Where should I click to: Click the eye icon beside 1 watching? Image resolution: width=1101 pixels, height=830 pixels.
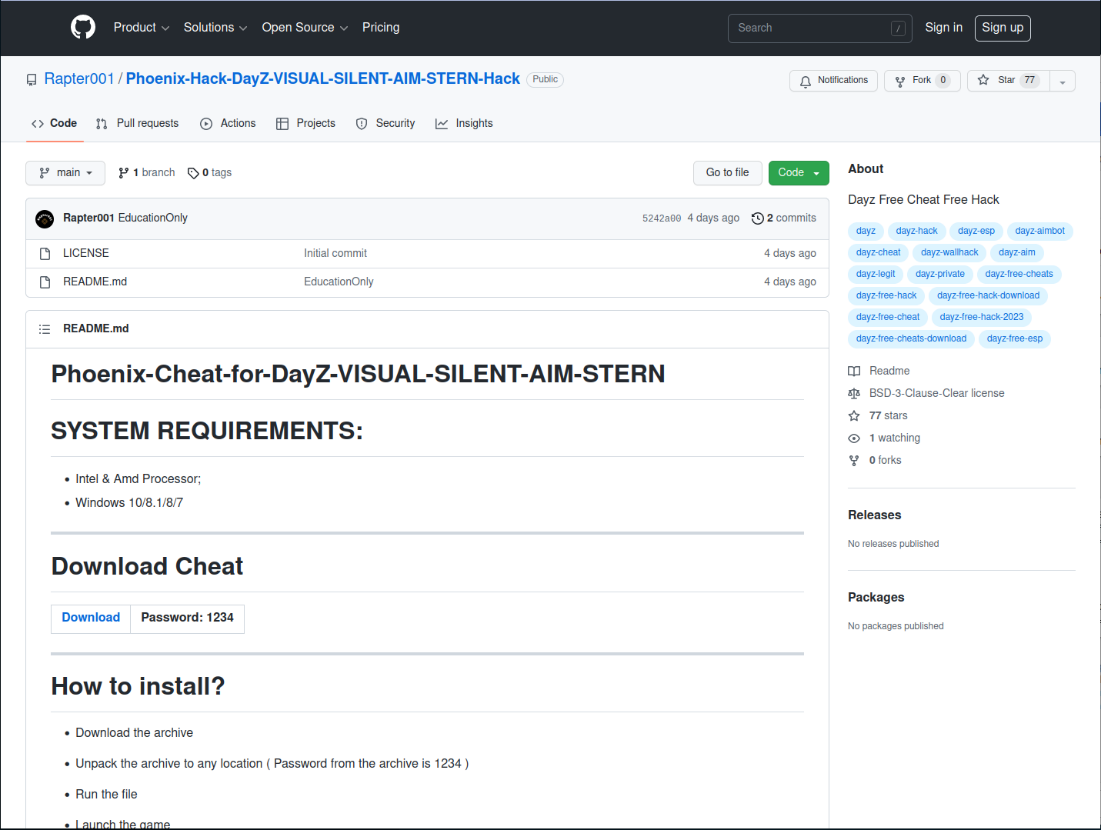[x=854, y=438]
